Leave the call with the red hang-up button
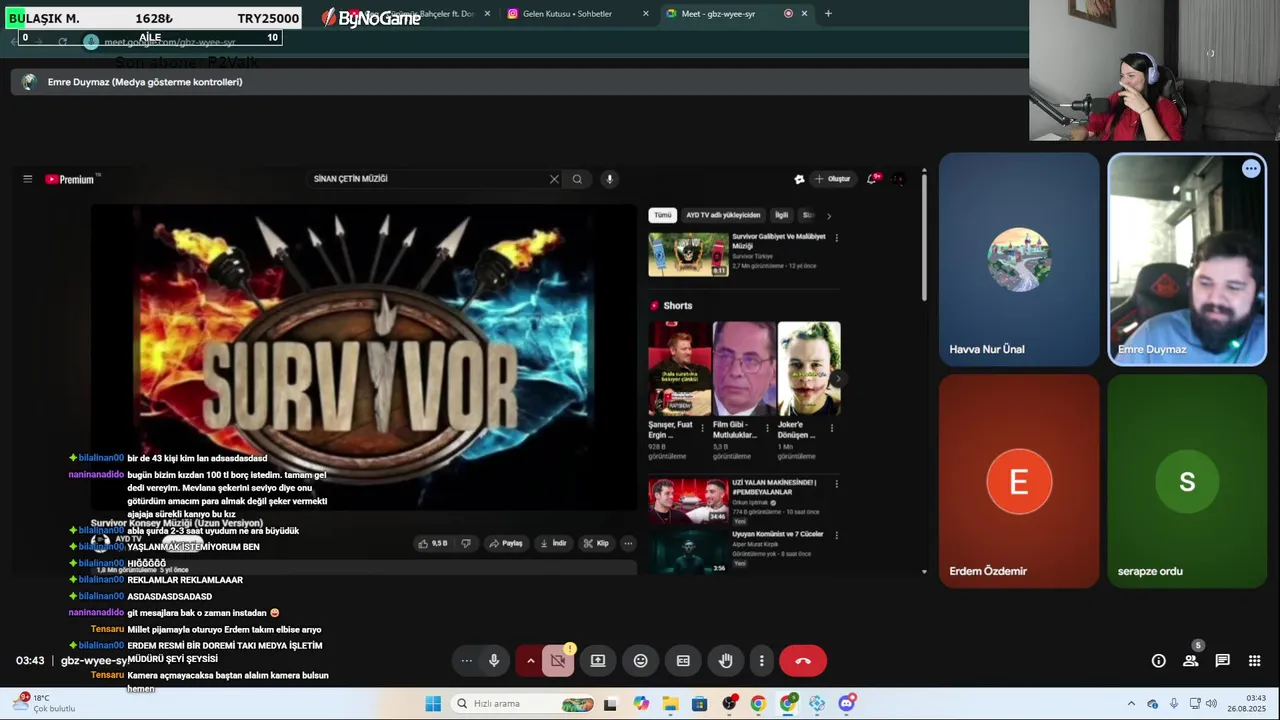 (803, 661)
